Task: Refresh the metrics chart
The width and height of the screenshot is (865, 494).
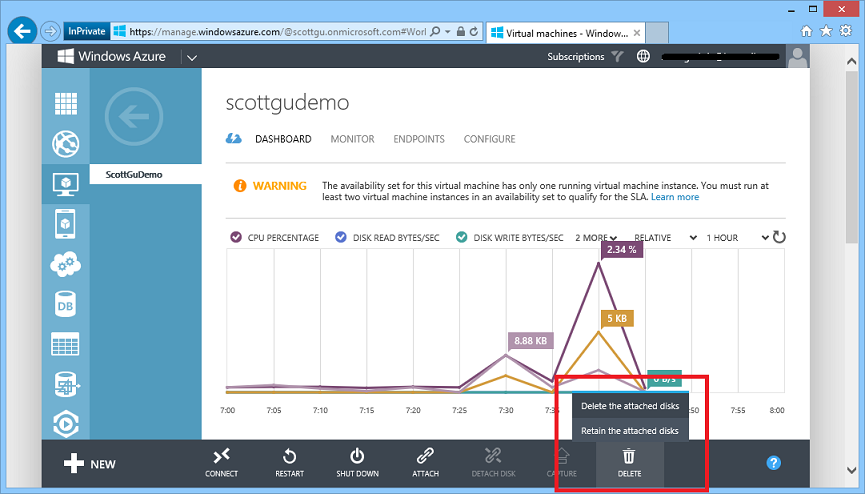Action: coord(778,237)
